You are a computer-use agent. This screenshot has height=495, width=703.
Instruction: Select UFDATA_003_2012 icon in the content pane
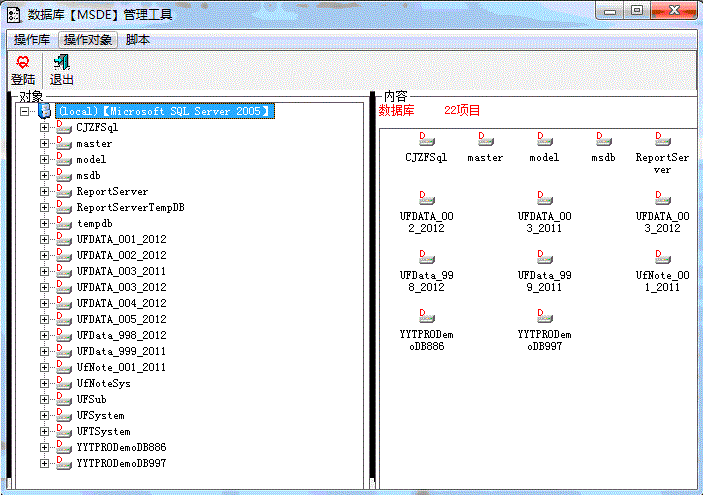pyautogui.click(x=662, y=198)
